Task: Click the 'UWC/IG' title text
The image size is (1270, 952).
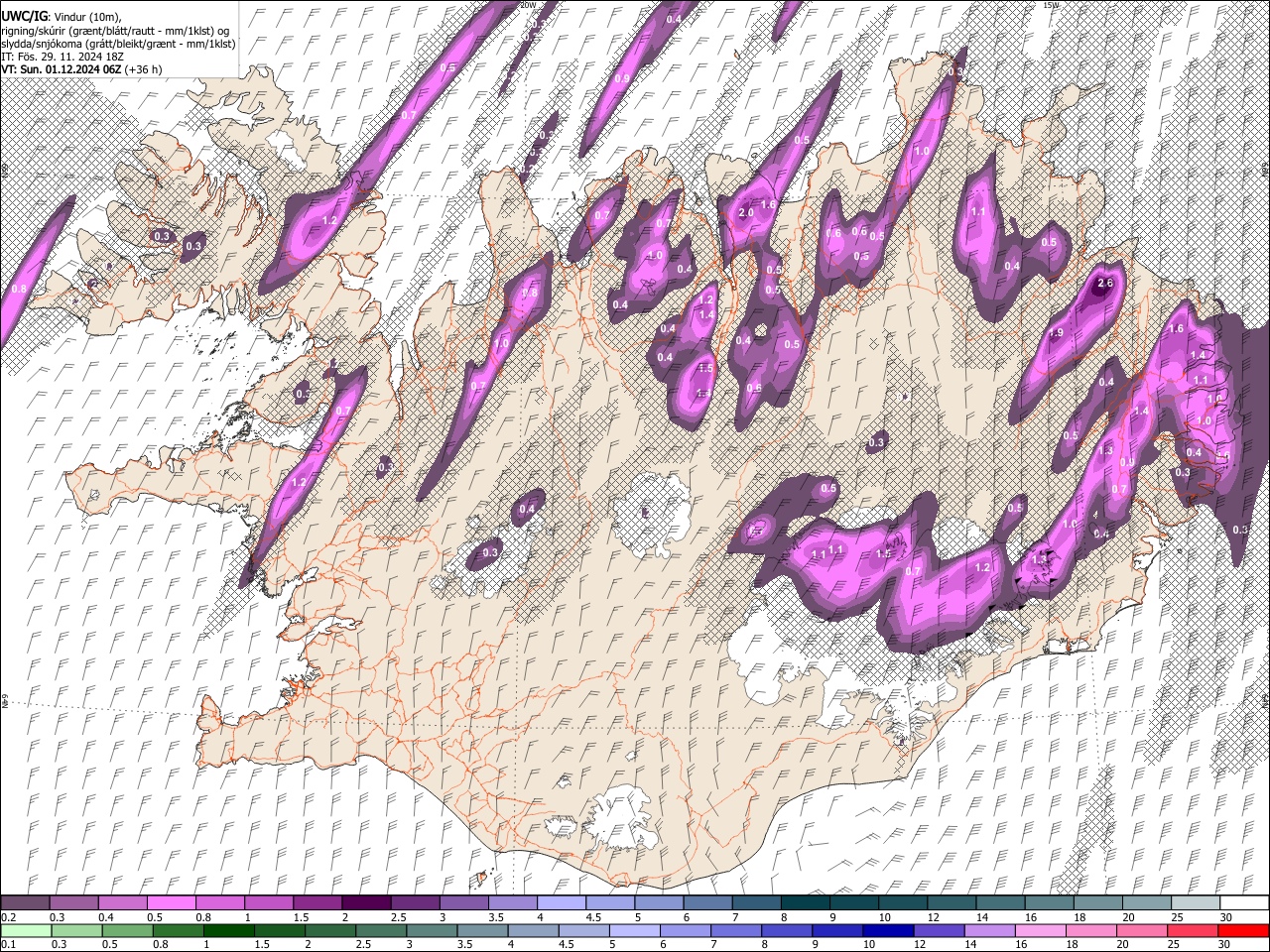Action: coord(24,17)
